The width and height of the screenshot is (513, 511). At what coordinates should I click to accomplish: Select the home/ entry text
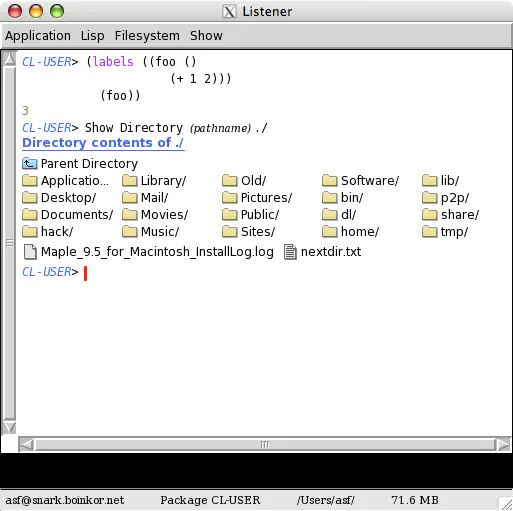click(360, 232)
